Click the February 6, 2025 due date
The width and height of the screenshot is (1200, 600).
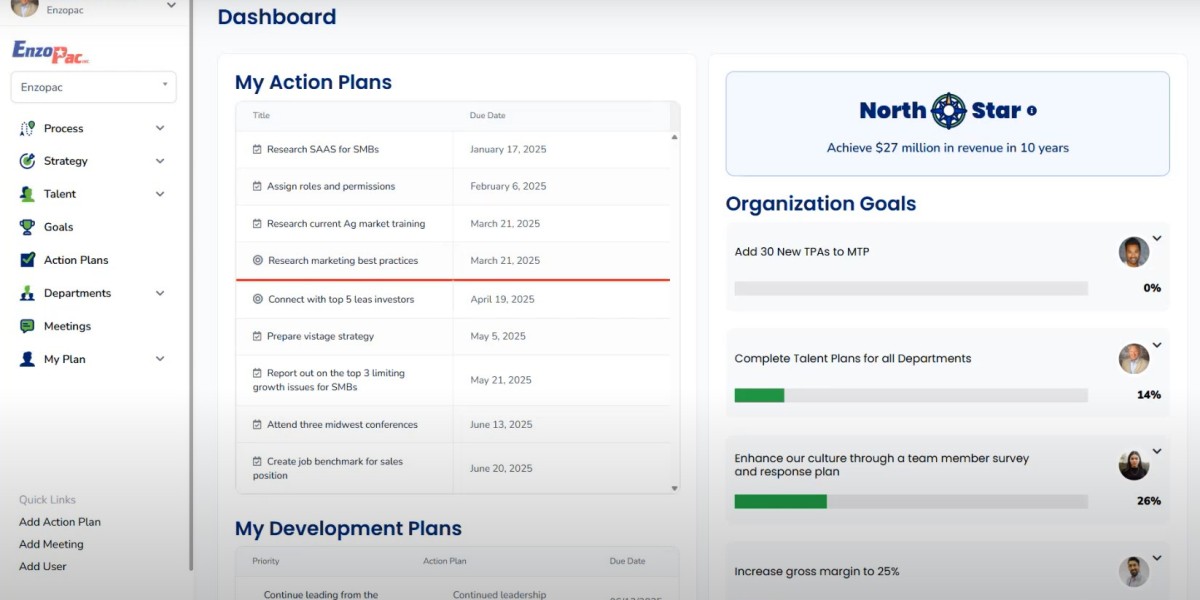pyautogui.click(x=508, y=186)
